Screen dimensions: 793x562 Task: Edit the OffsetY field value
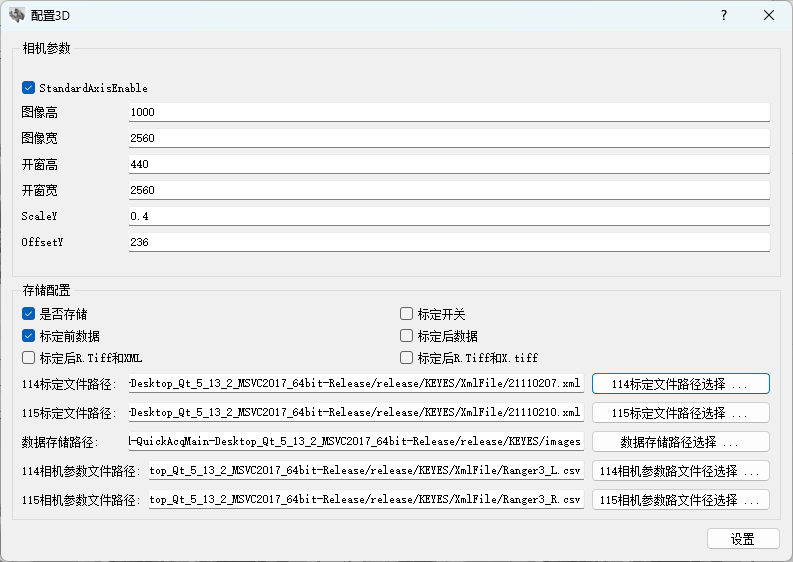click(x=449, y=242)
